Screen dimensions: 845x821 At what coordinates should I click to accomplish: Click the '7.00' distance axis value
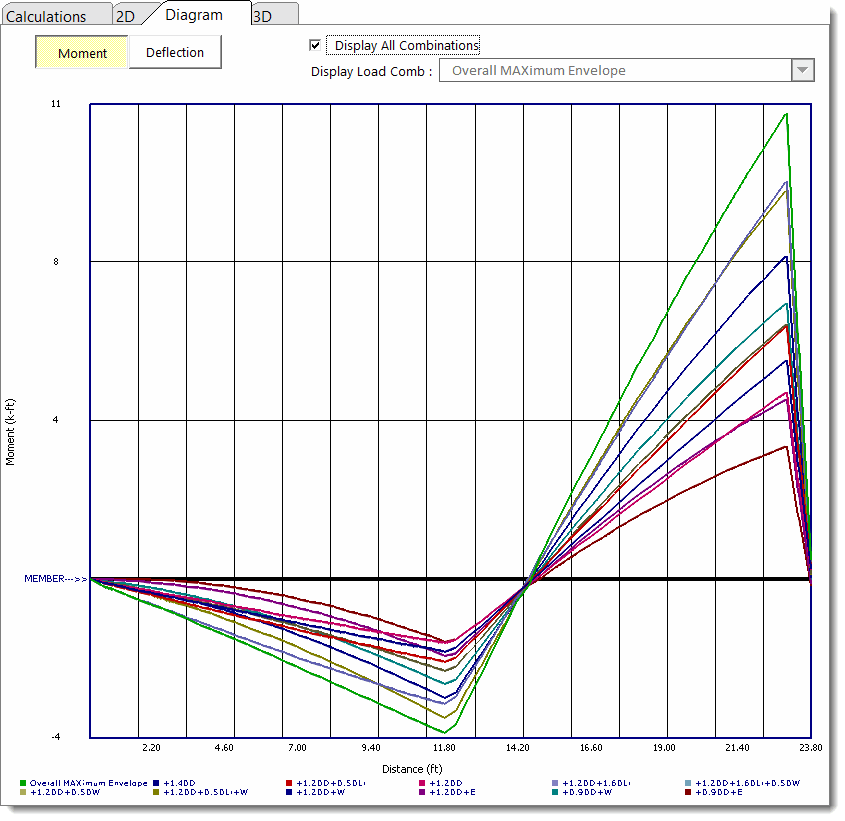pyautogui.click(x=297, y=748)
